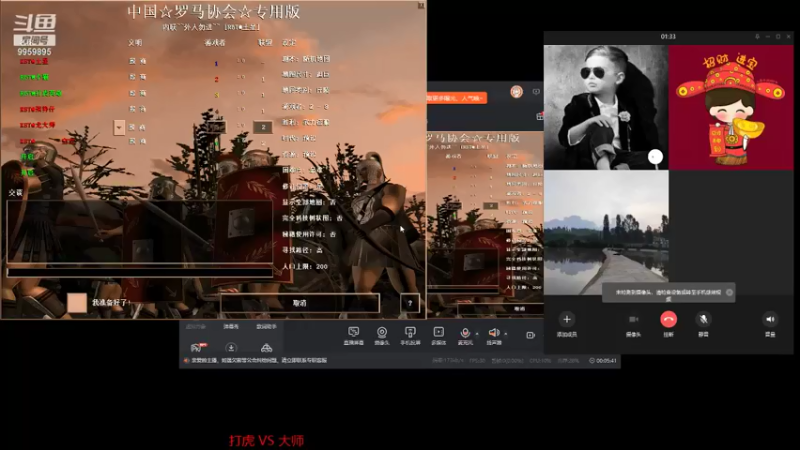Select the fortune cartoon character thumbnail
Image resolution: width=800 pixels, height=450 pixels.
click(x=731, y=107)
